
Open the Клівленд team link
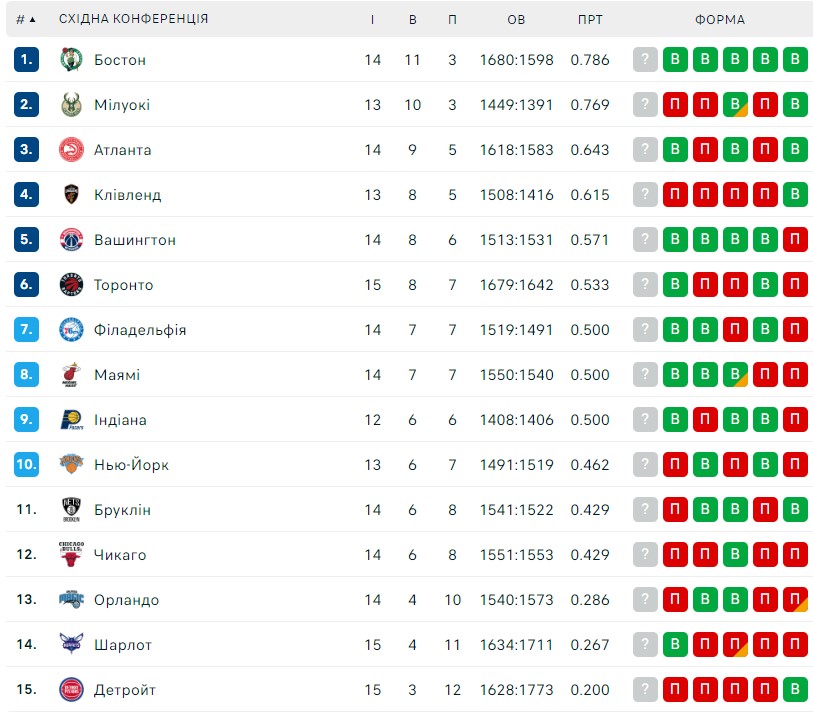click(x=128, y=195)
